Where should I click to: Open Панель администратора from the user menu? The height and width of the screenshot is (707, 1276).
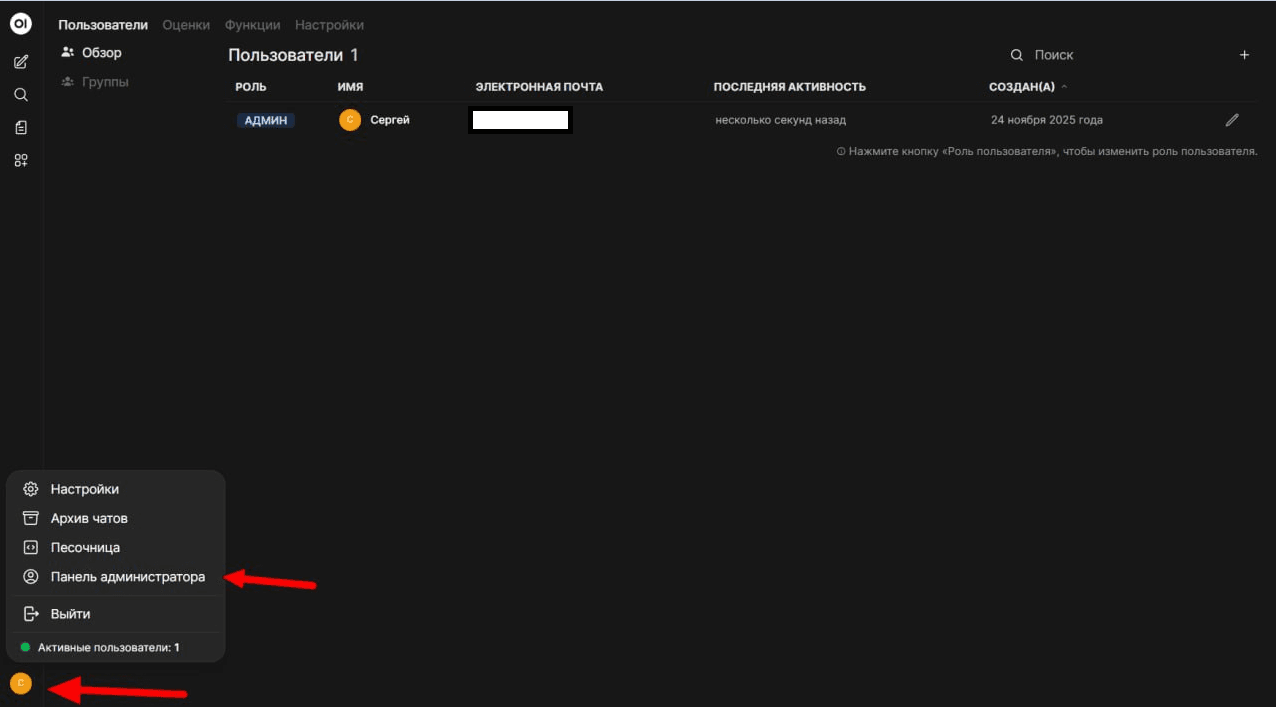click(x=128, y=577)
